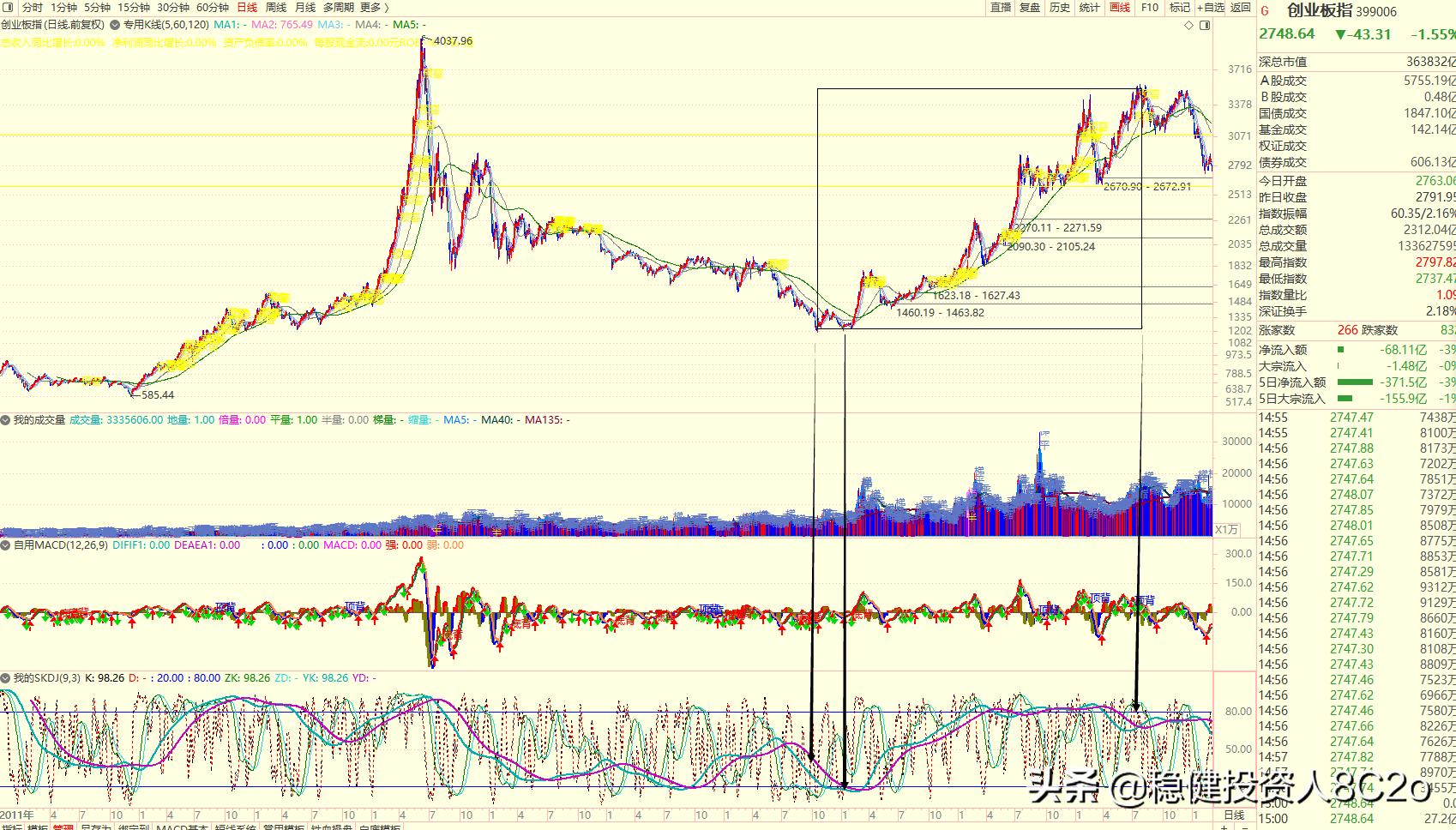Click the G icon beside 创业板指
Viewport: 1456px width, 830px height.
point(1266,11)
